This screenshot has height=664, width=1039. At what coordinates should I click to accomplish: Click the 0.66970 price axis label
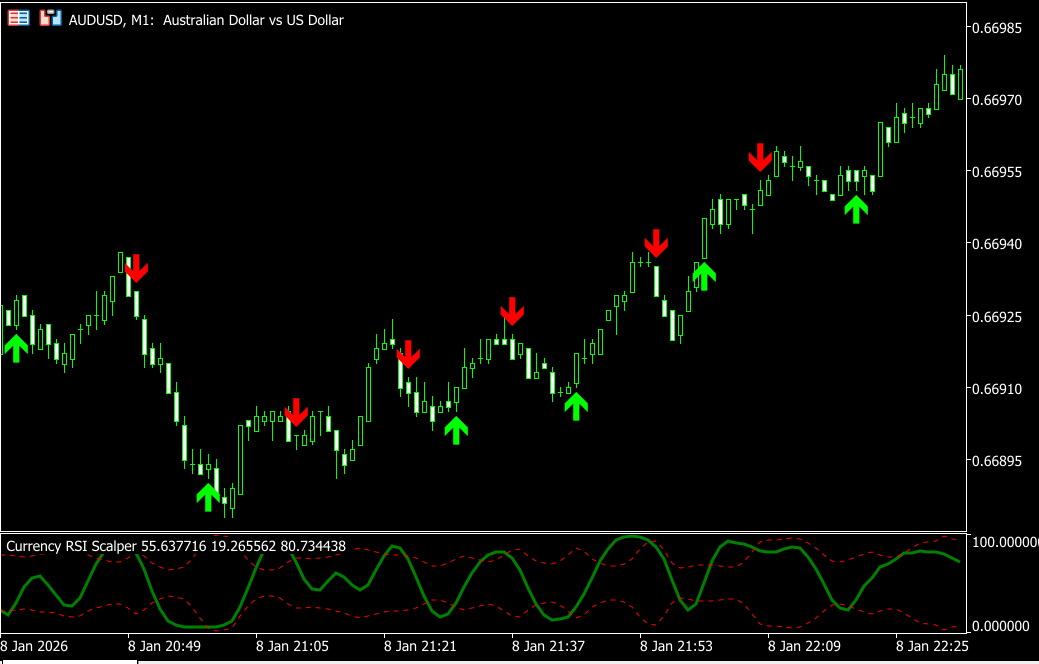pyautogui.click(x=1001, y=100)
